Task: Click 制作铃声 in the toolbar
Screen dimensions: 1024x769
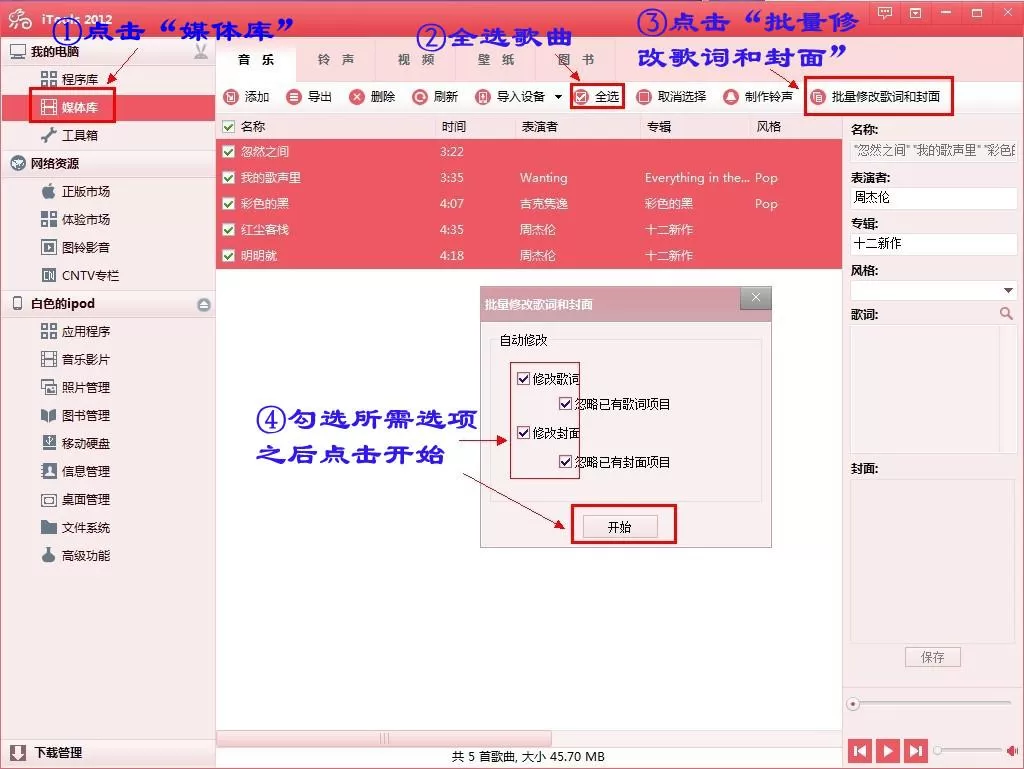Action: 758,97
